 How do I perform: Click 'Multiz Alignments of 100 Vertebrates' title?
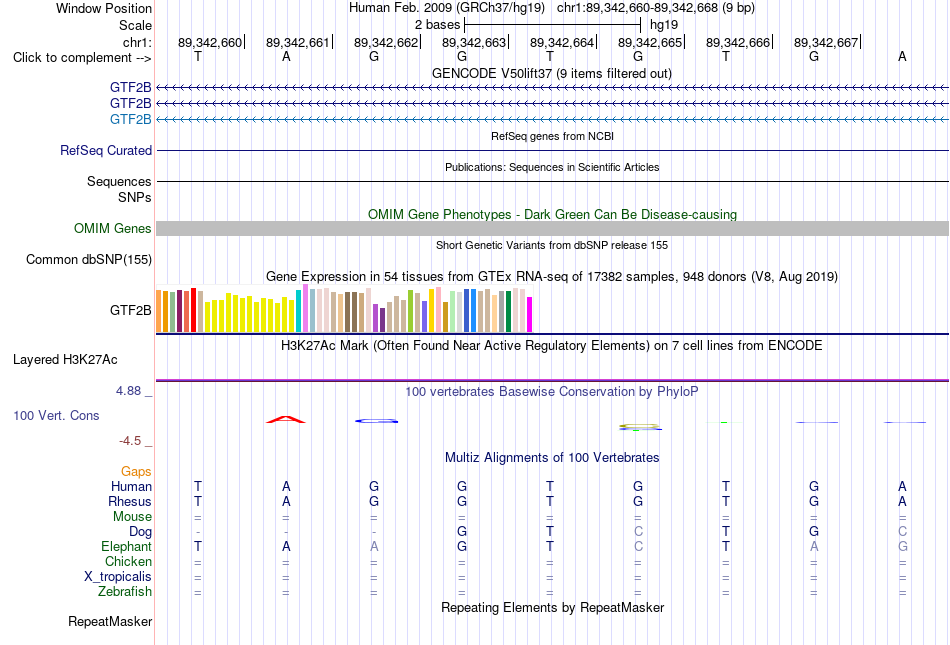tap(552, 457)
